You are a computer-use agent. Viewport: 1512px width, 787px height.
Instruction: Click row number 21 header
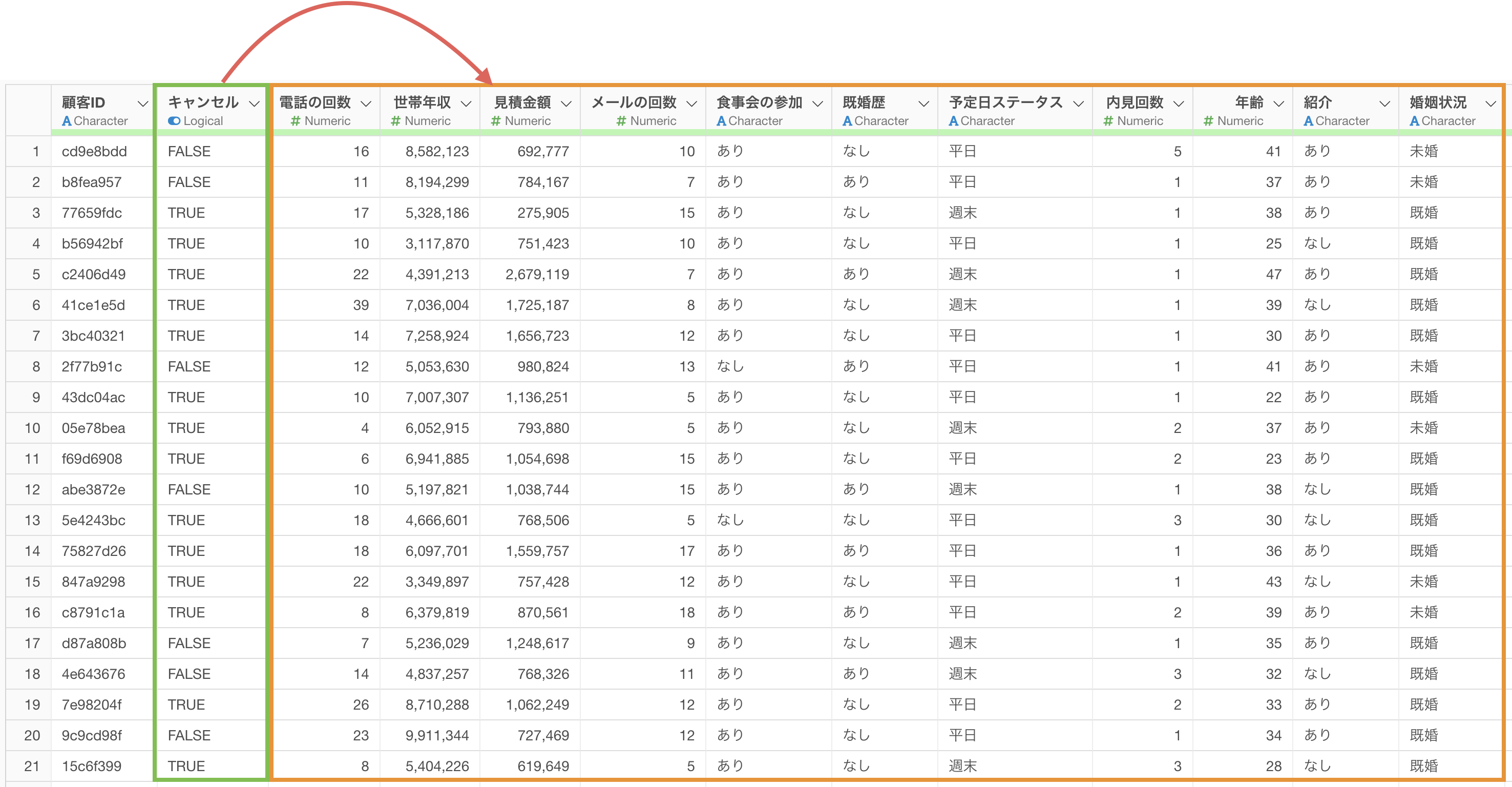click(x=32, y=766)
